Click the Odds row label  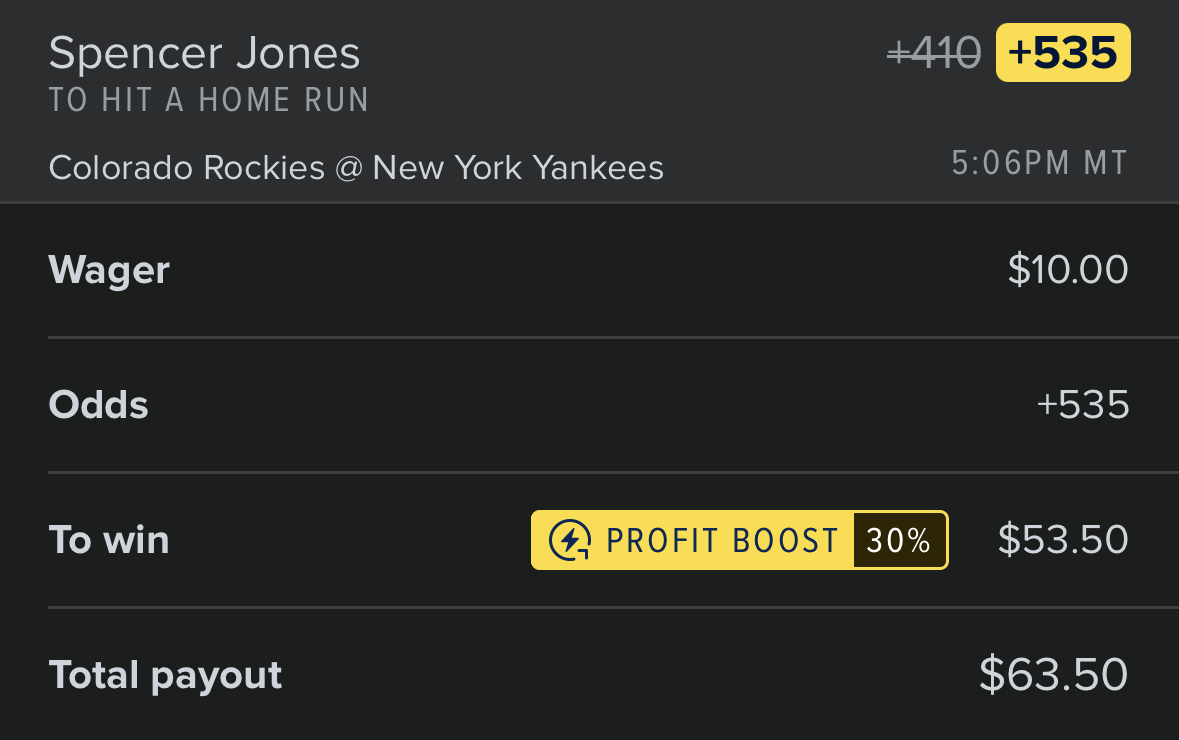[99, 405]
